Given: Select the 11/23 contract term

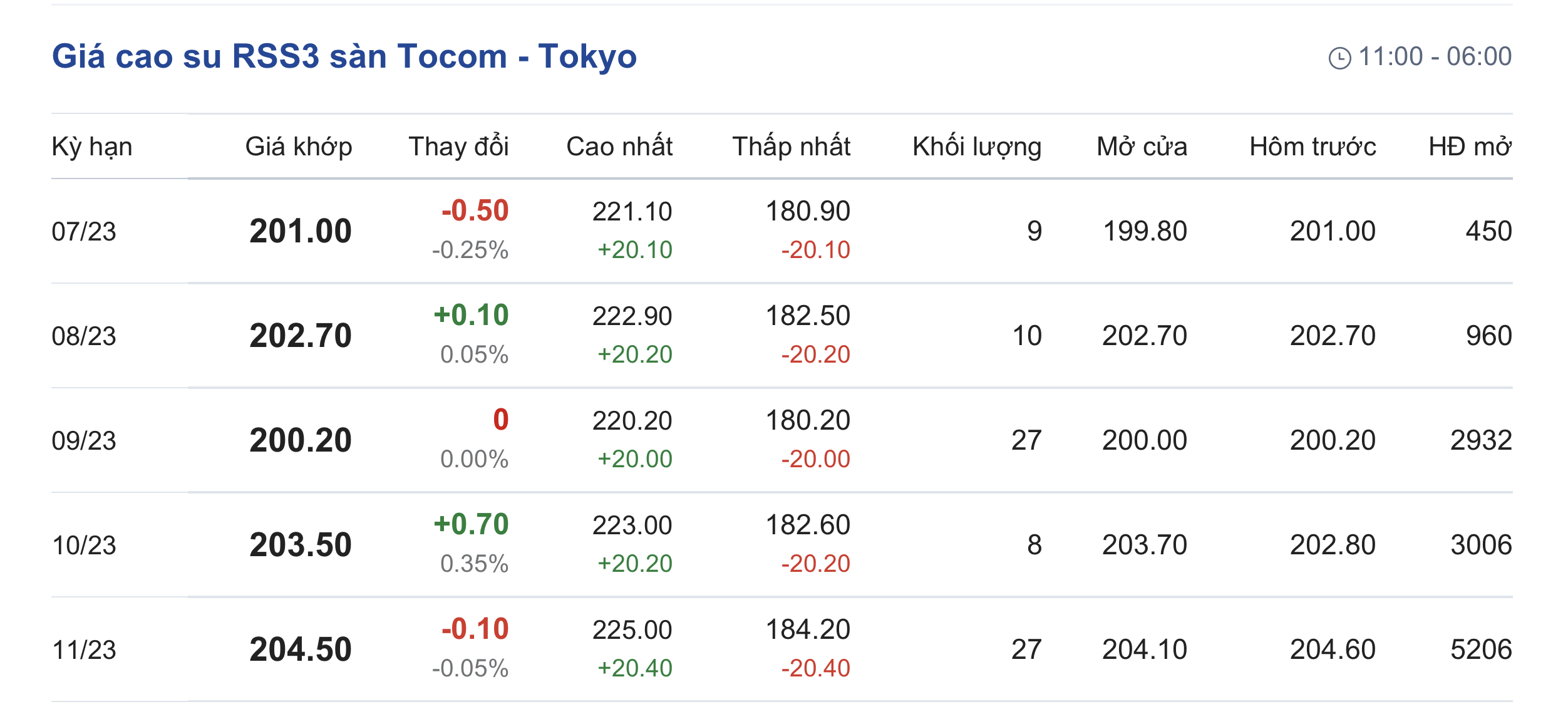Looking at the screenshot, I should [x=84, y=650].
